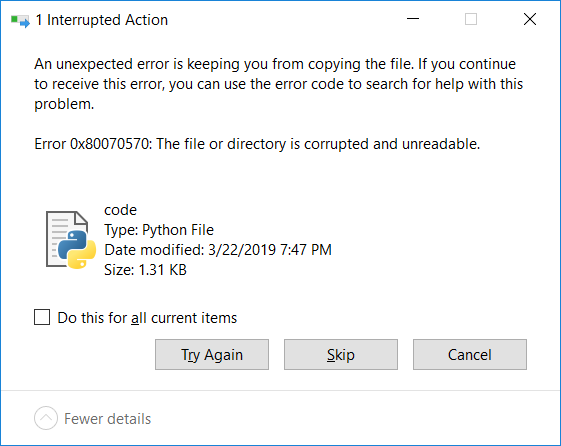
Task: Click the greyed-out maximize button
Action: click(x=471, y=19)
